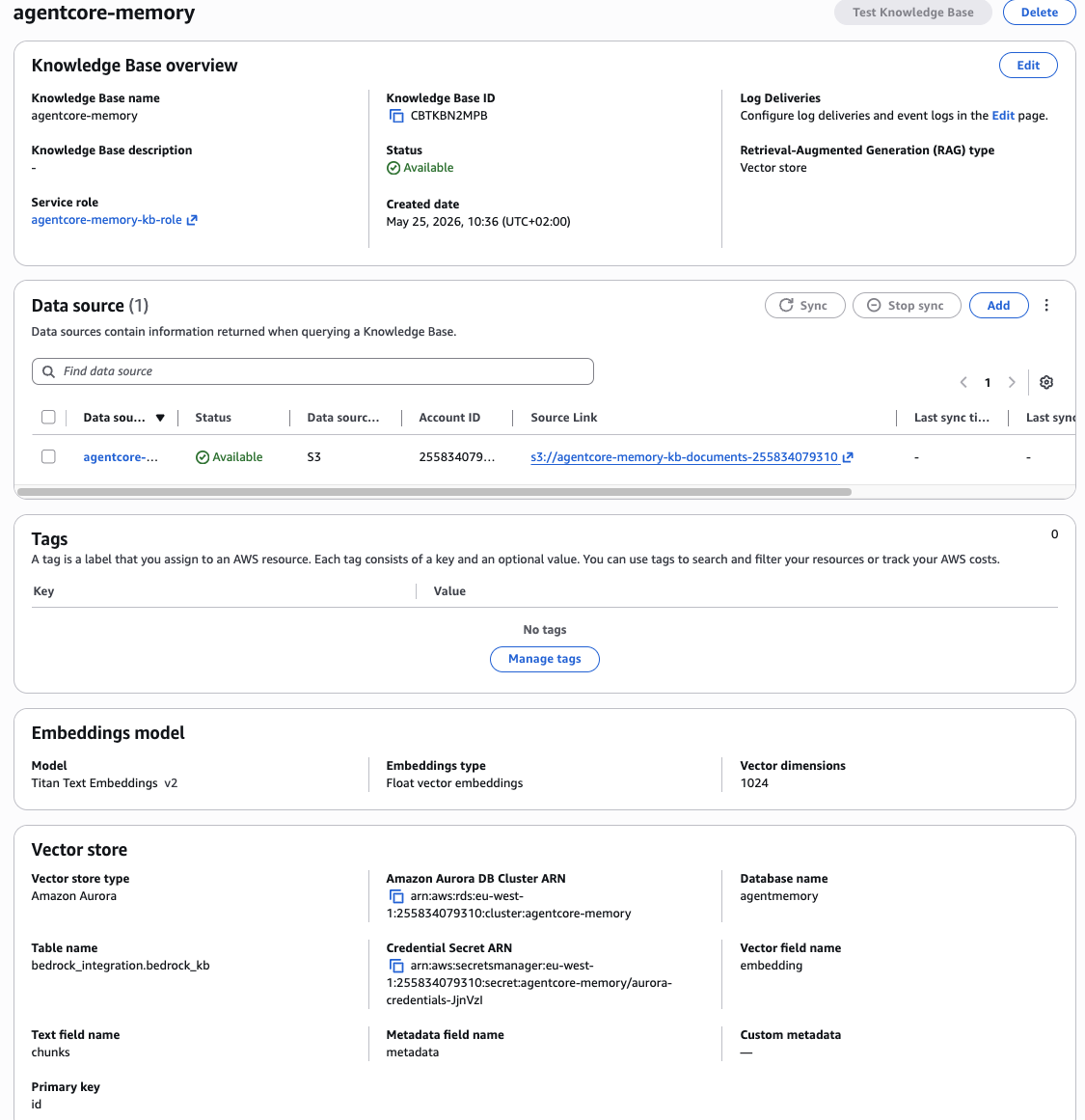
Task: Edit the Knowledge Base overview
Action: tap(1028, 65)
